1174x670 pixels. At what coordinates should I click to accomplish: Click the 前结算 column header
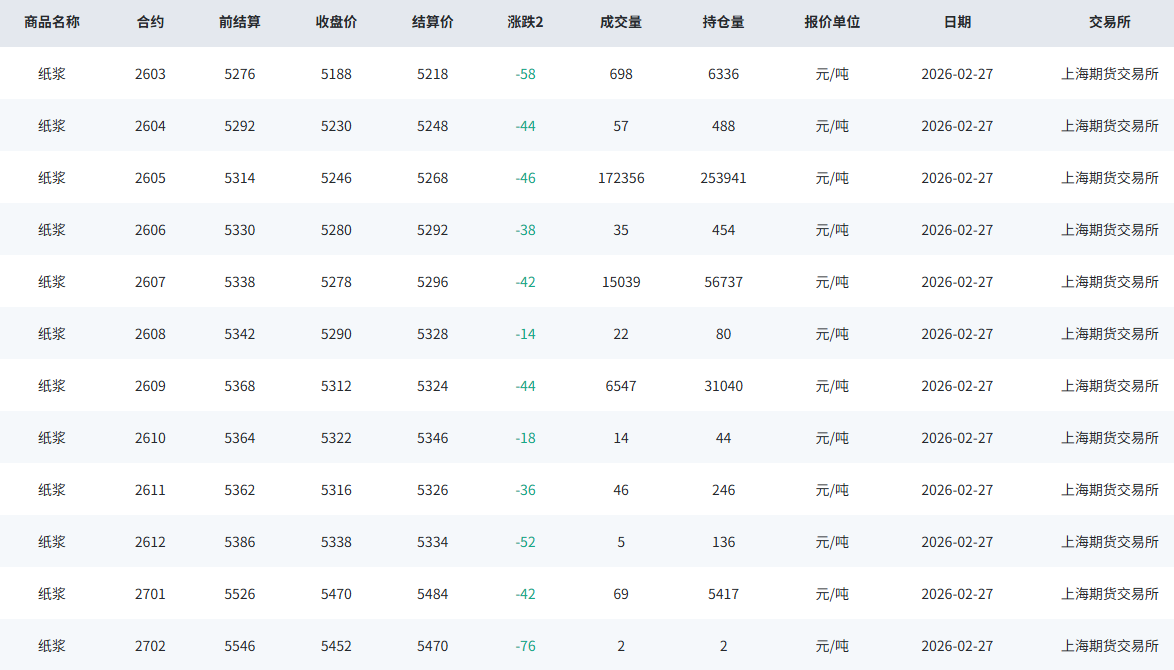[240, 22]
